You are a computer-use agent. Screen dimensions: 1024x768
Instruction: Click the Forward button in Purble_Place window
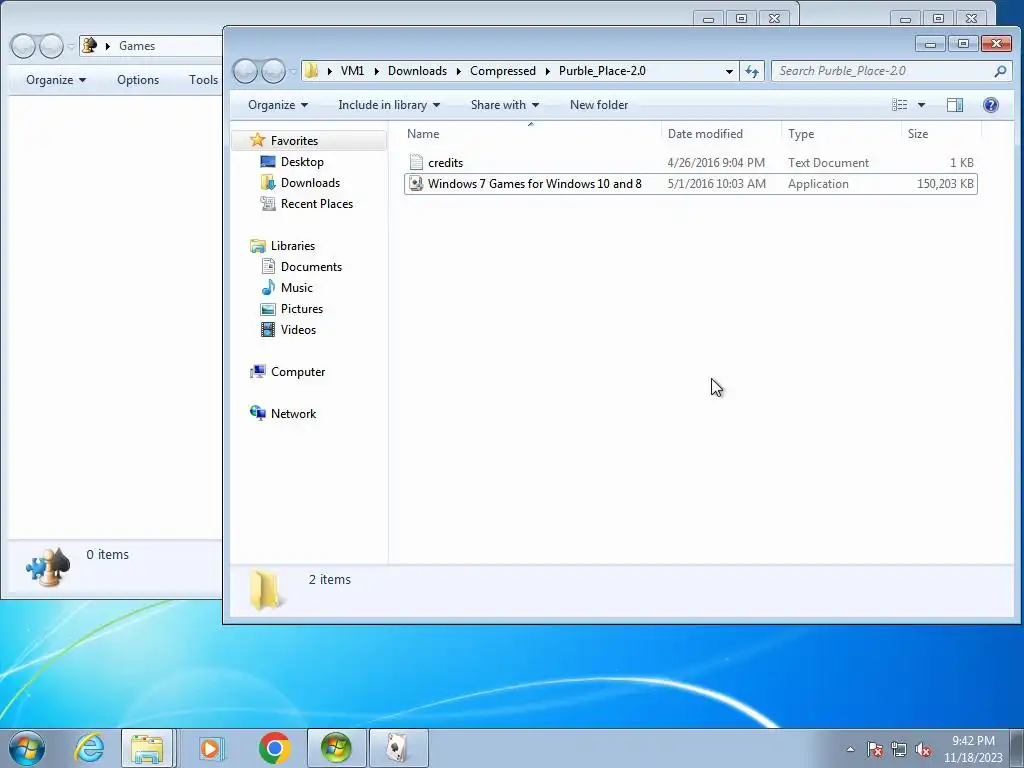pos(273,71)
